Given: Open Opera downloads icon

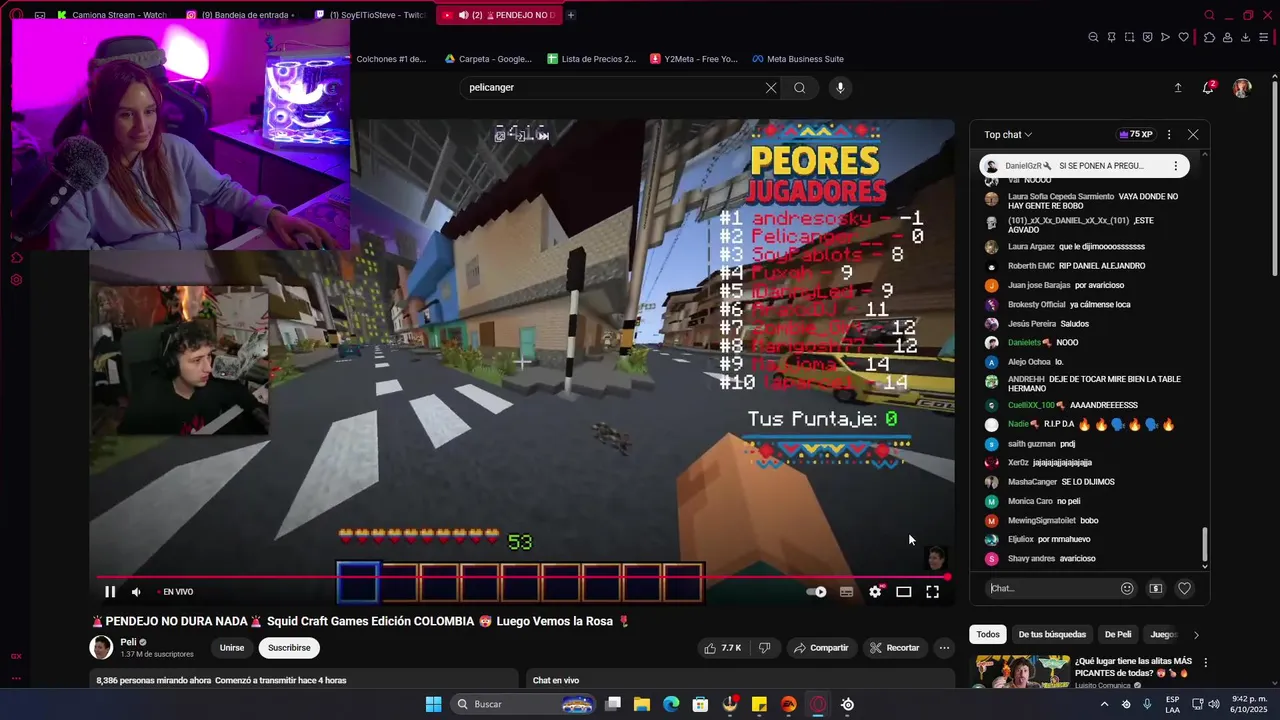Looking at the screenshot, I should tap(1246, 37).
